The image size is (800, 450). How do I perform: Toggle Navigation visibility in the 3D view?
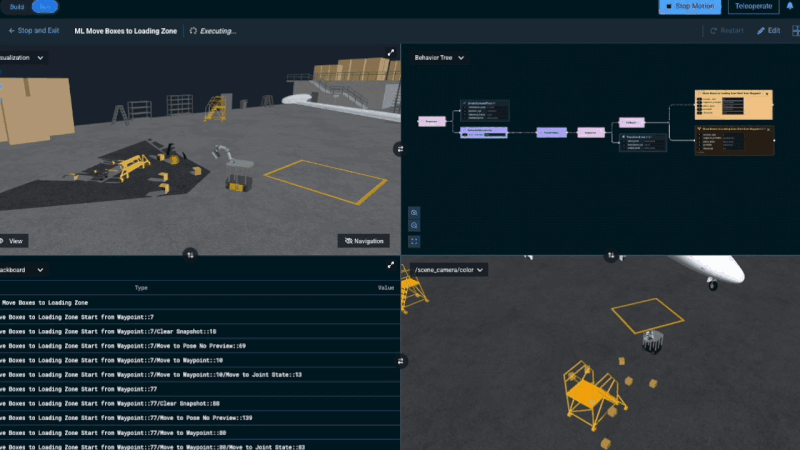(363, 241)
